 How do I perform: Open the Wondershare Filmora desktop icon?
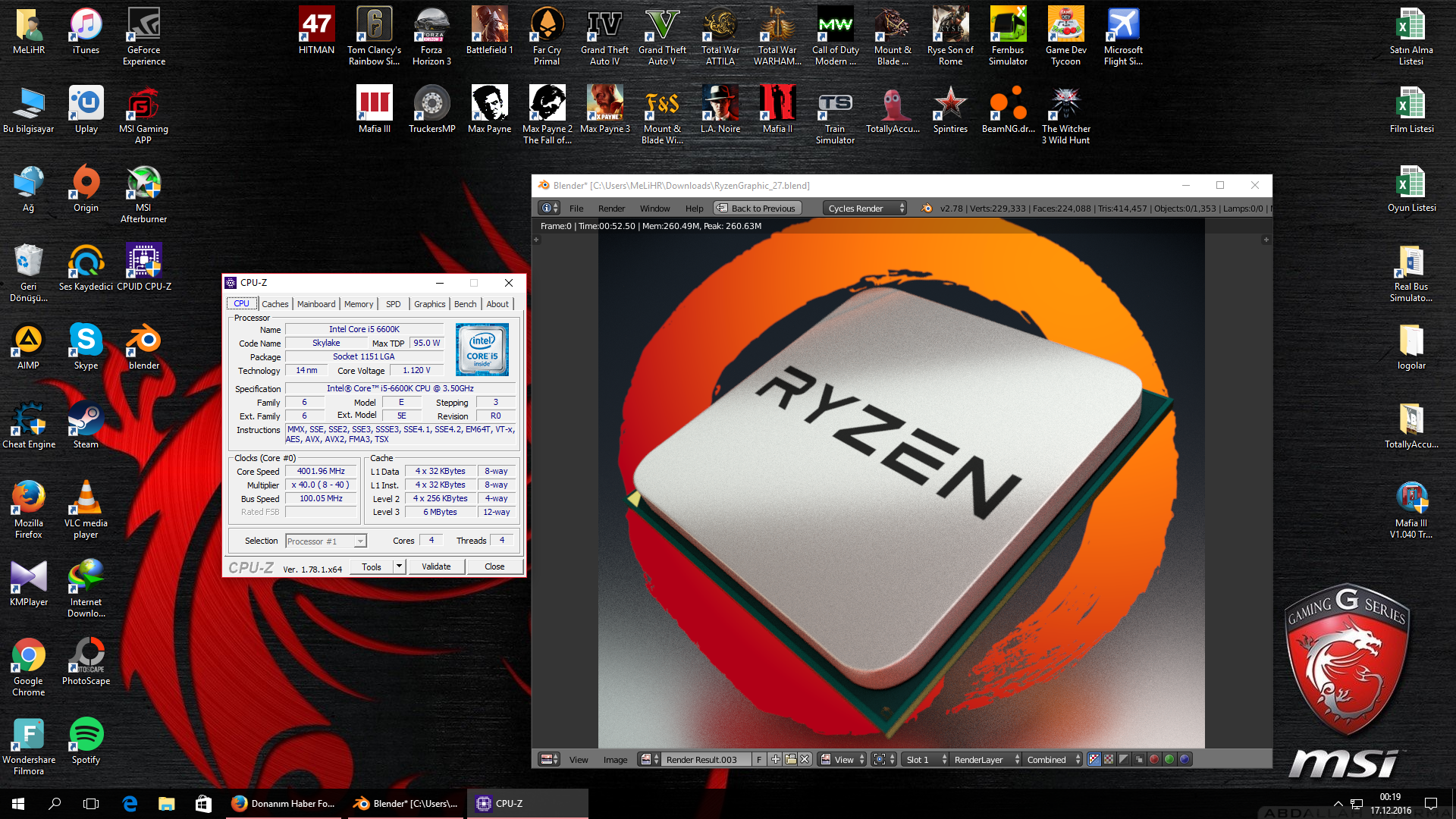pos(29,746)
